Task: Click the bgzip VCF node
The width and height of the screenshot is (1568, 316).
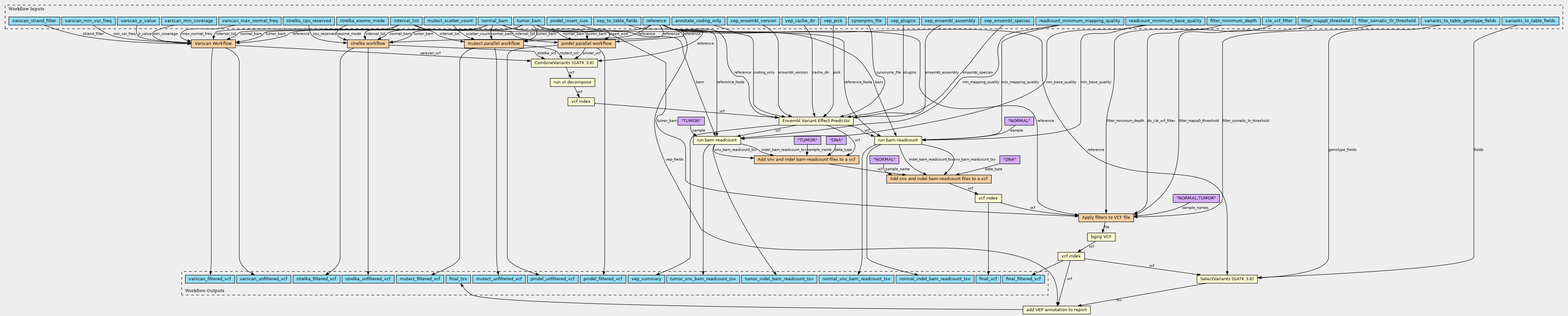Action: click(1101, 237)
